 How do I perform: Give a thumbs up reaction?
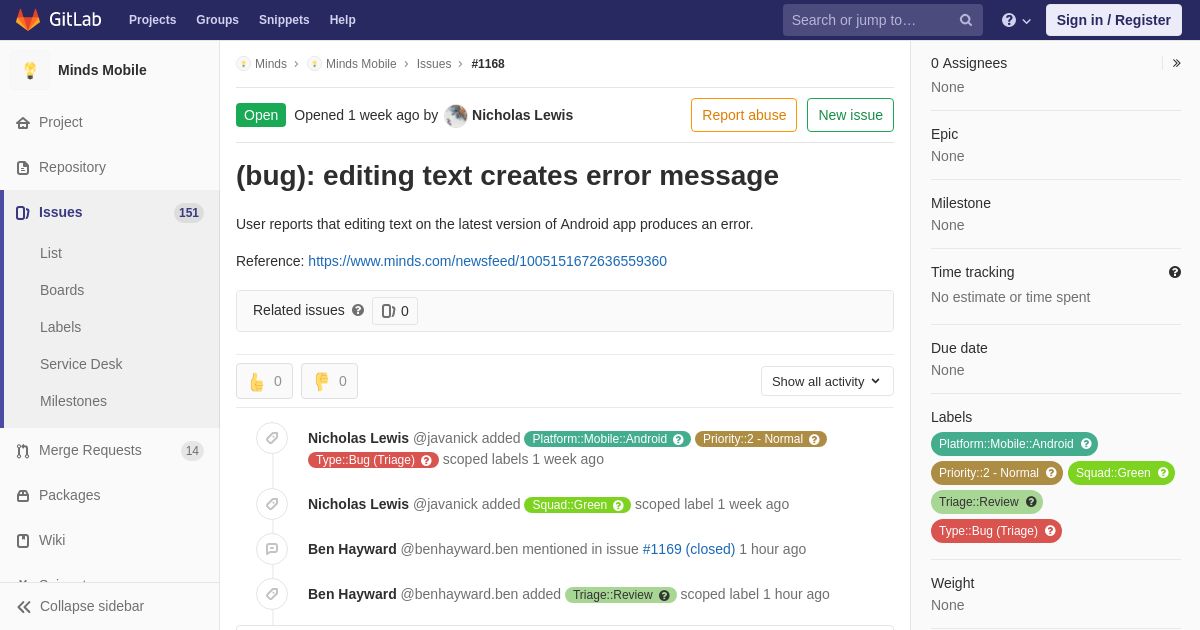(x=264, y=381)
